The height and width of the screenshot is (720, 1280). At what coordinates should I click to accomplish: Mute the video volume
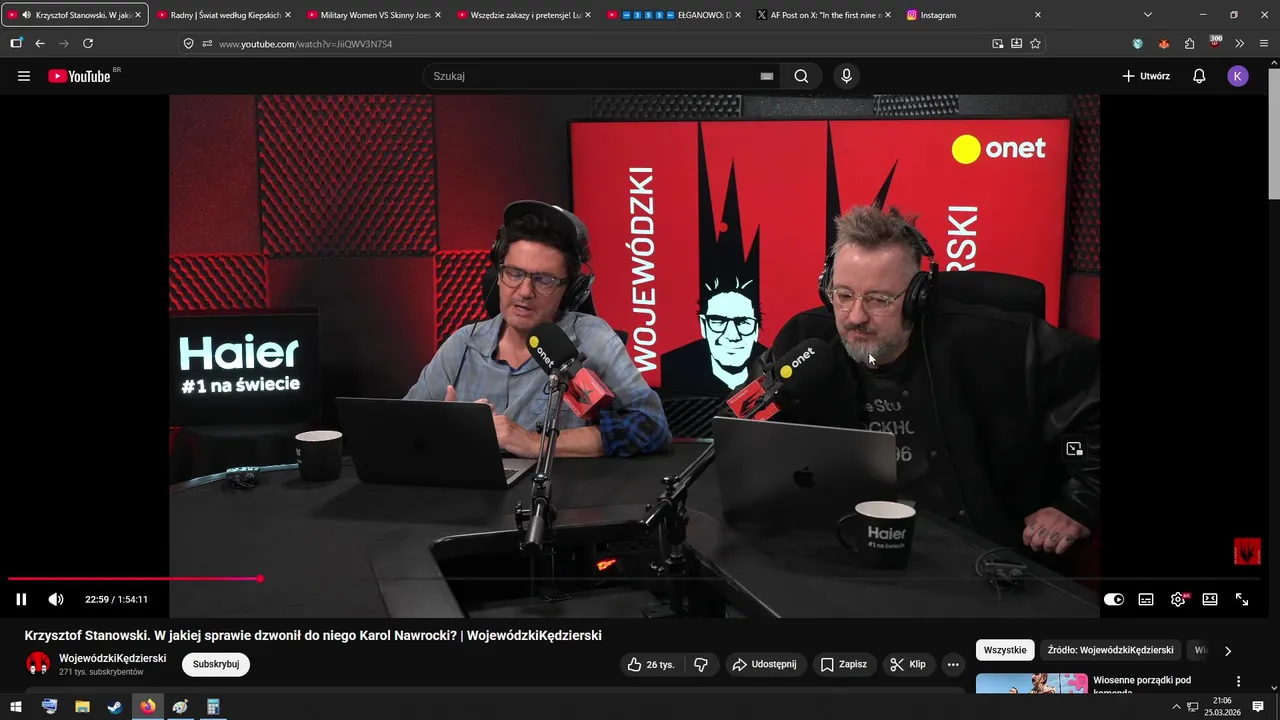pos(56,599)
